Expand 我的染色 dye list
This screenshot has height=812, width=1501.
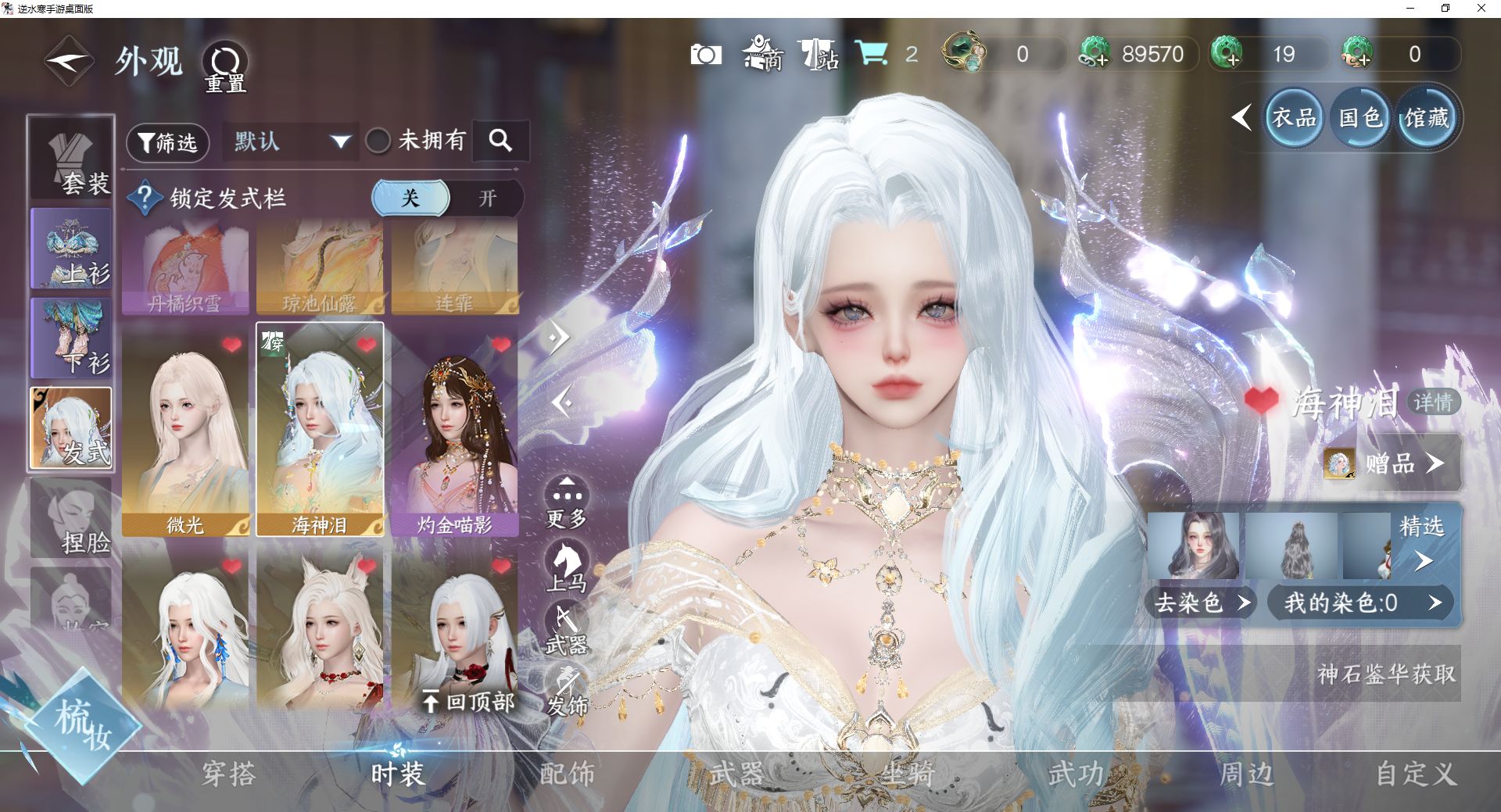(1435, 603)
